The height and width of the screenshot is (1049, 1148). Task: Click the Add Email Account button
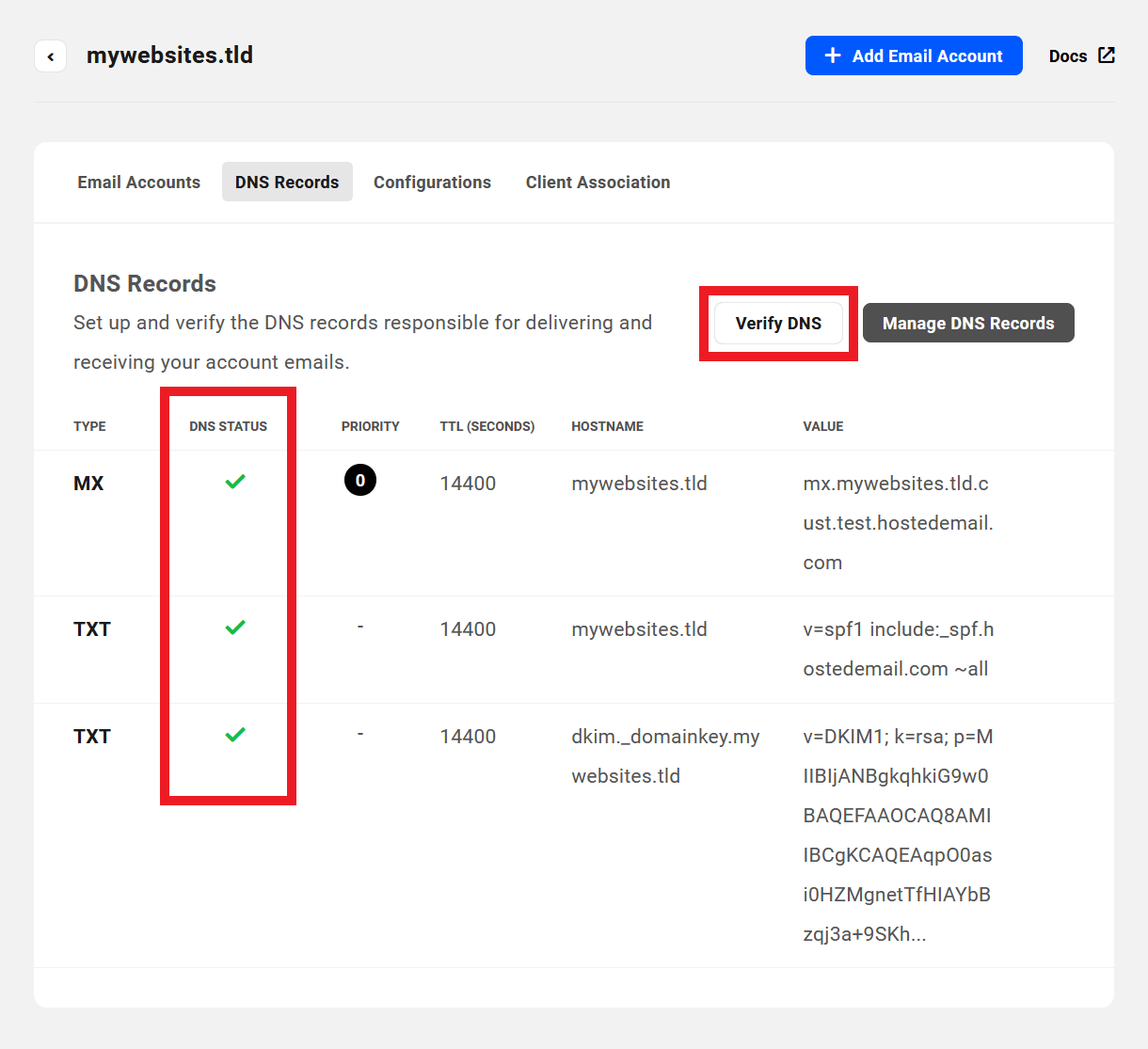click(913, 56)
